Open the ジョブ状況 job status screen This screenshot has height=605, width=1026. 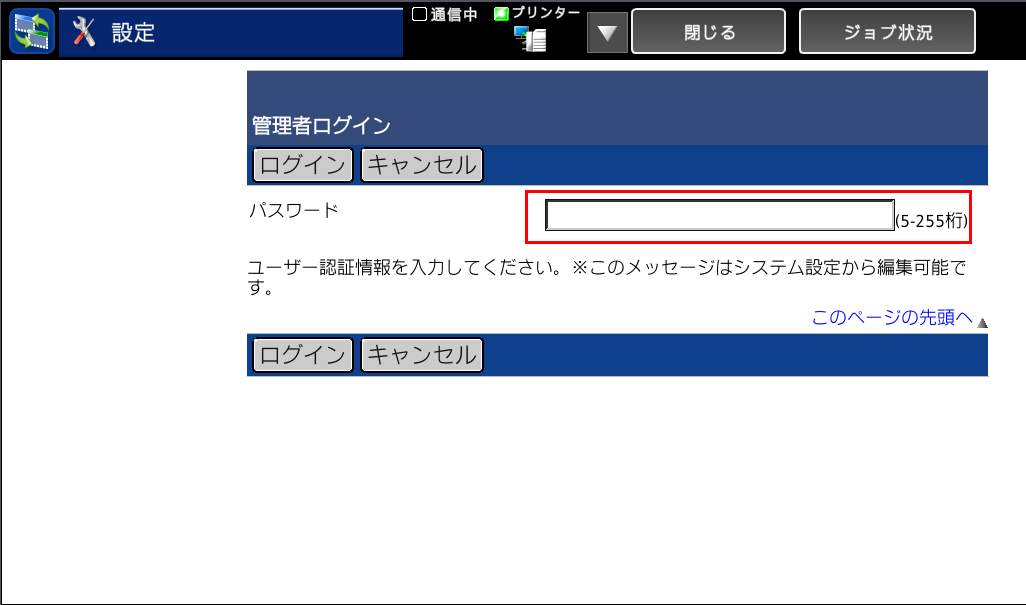[x=887, y=32]
